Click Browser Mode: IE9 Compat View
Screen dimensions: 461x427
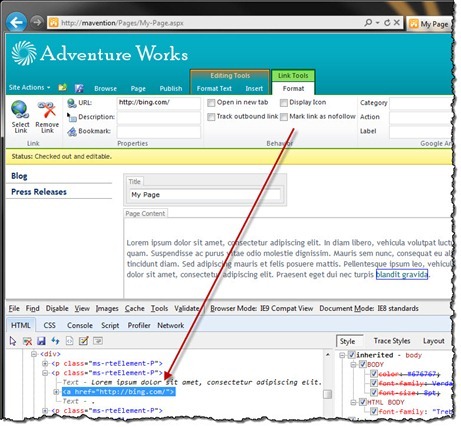pyautogui.click(x=262, y=308)
